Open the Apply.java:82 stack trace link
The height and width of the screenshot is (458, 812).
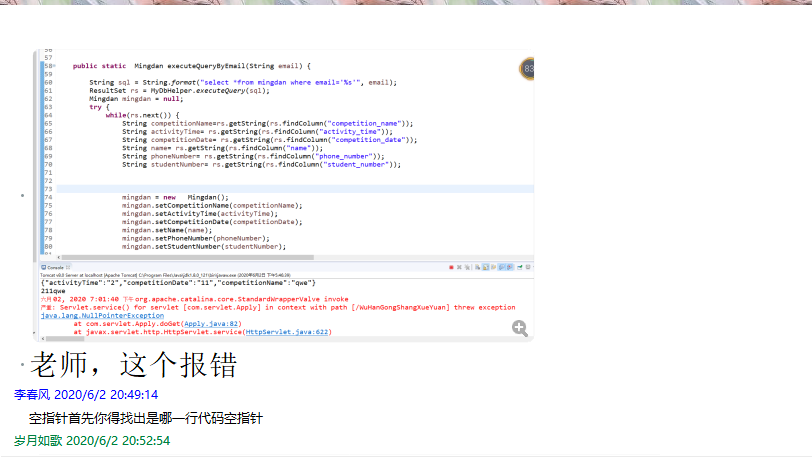[211, 324]
